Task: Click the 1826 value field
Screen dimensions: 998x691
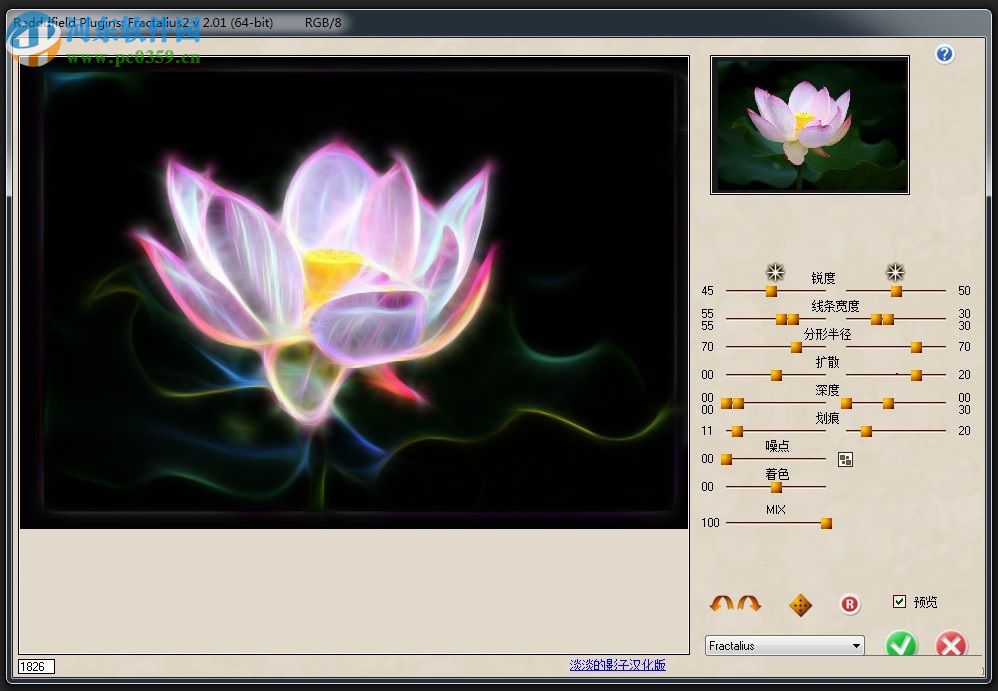Action: coord(36,666)
